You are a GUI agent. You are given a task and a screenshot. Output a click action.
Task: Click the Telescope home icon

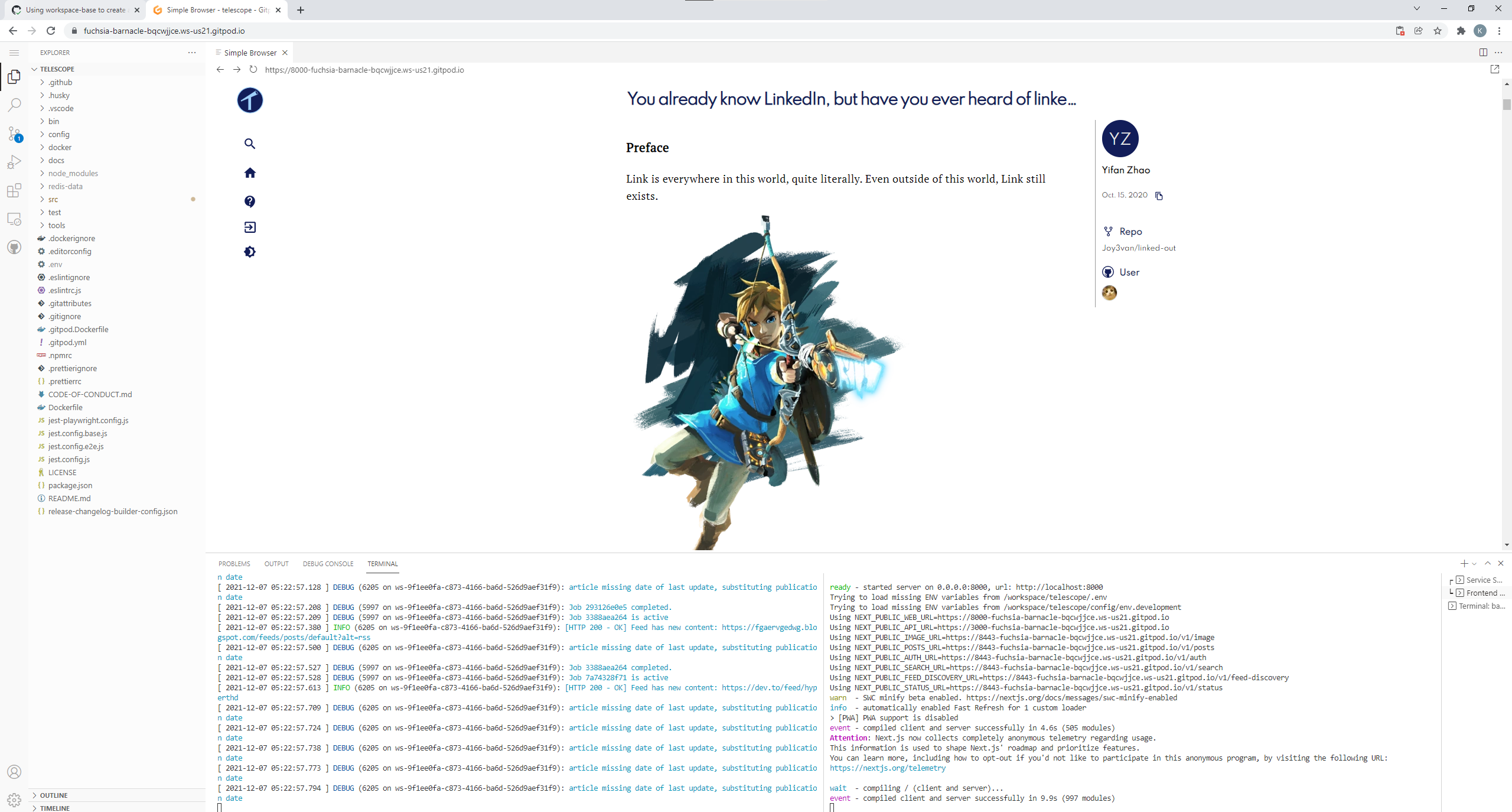pos(250,173)
